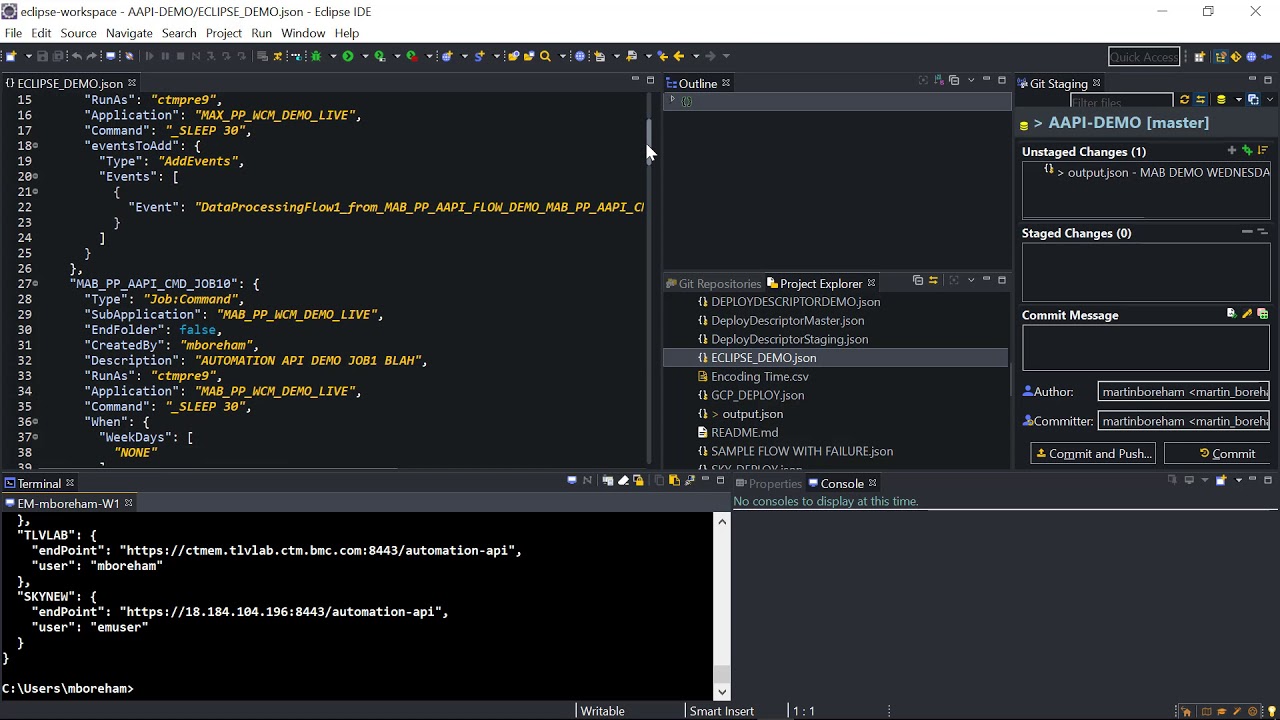Open the Git Staging view menu chevron
The width and height of the screenshot is (1280, 720).
click(x=1270, y=100)
